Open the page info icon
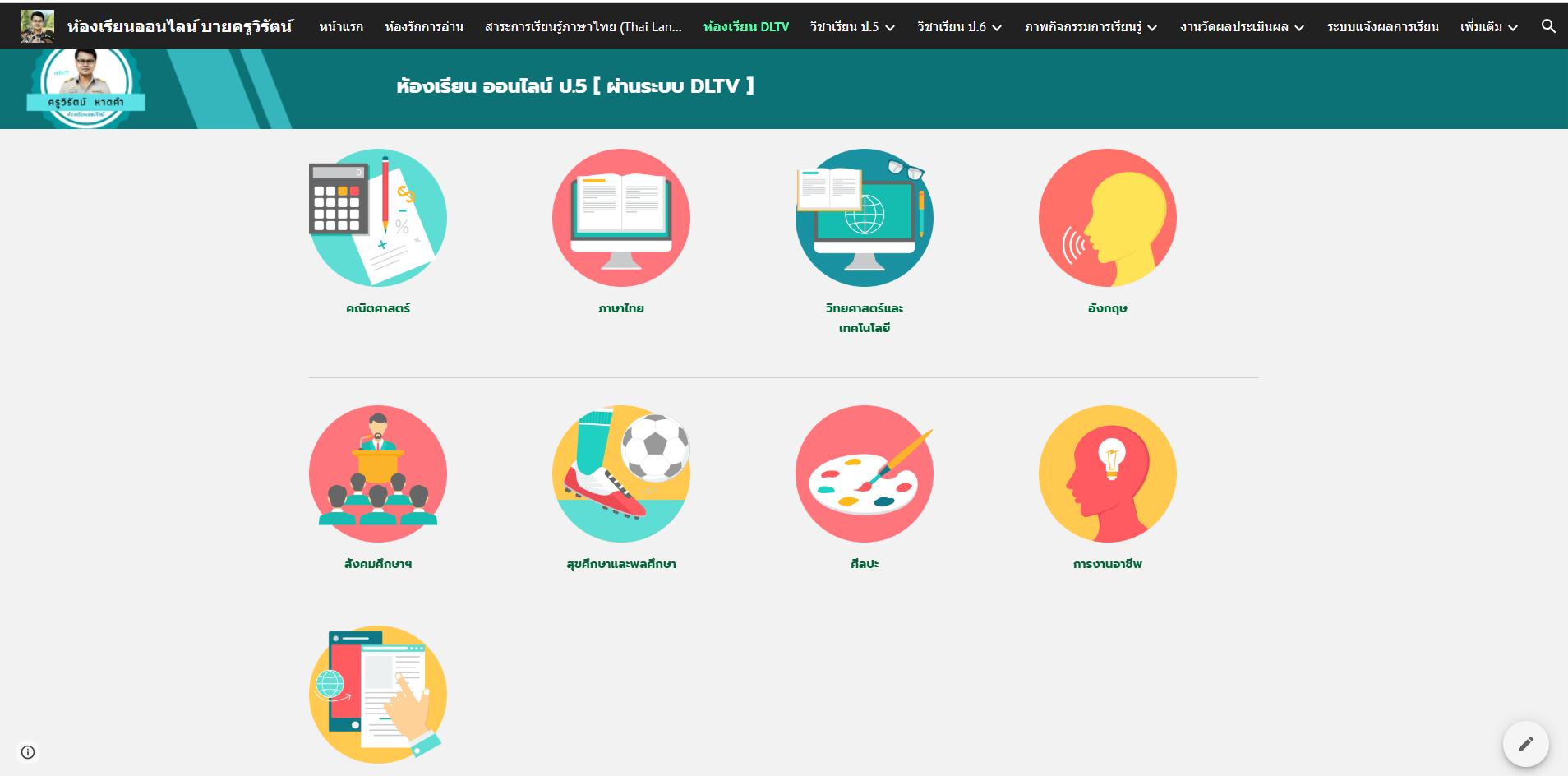Viewport: 1568px width, 776px height. click(28, 752)
